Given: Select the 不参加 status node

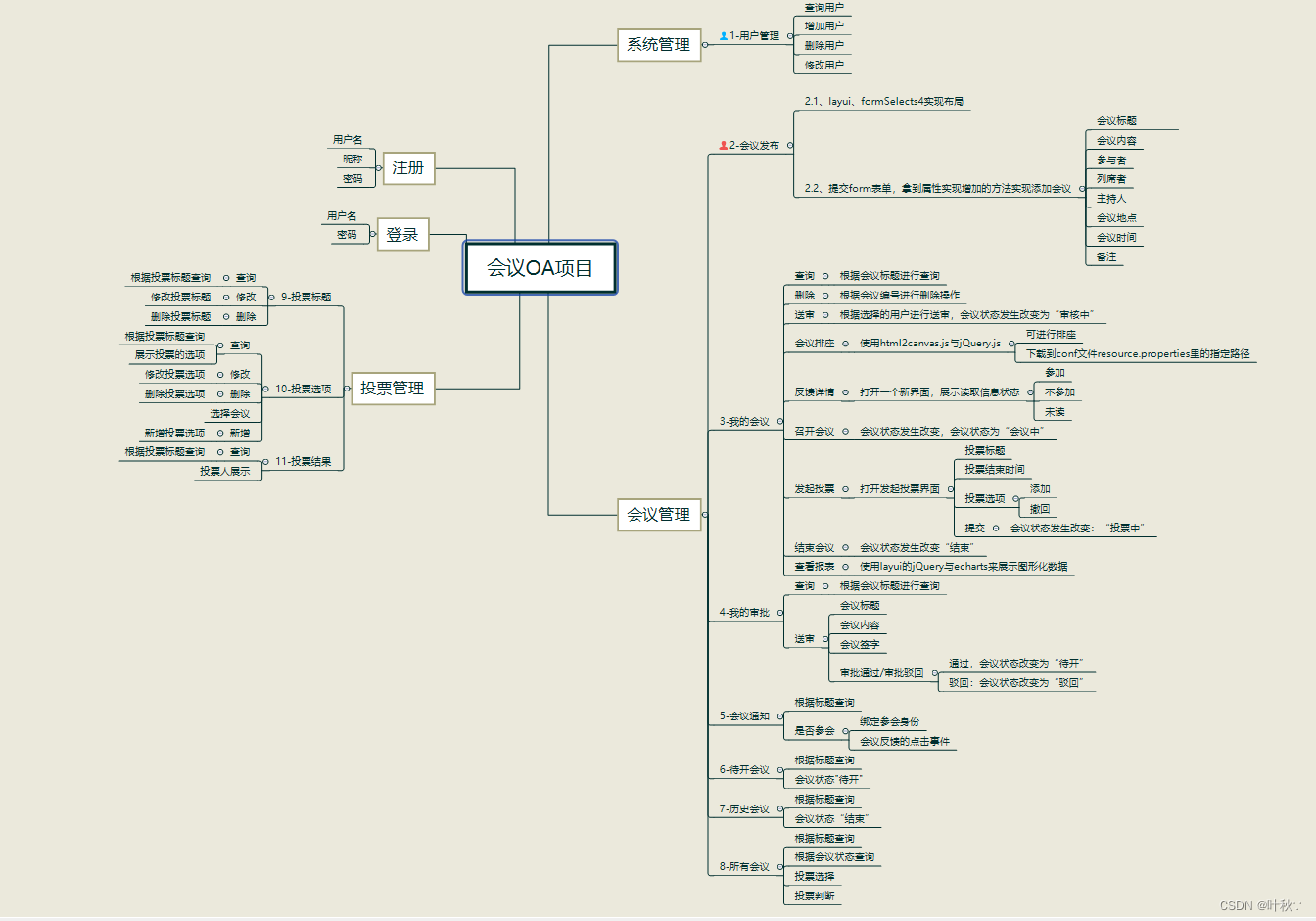Looking at the screenshot, I should [1059, 392].
